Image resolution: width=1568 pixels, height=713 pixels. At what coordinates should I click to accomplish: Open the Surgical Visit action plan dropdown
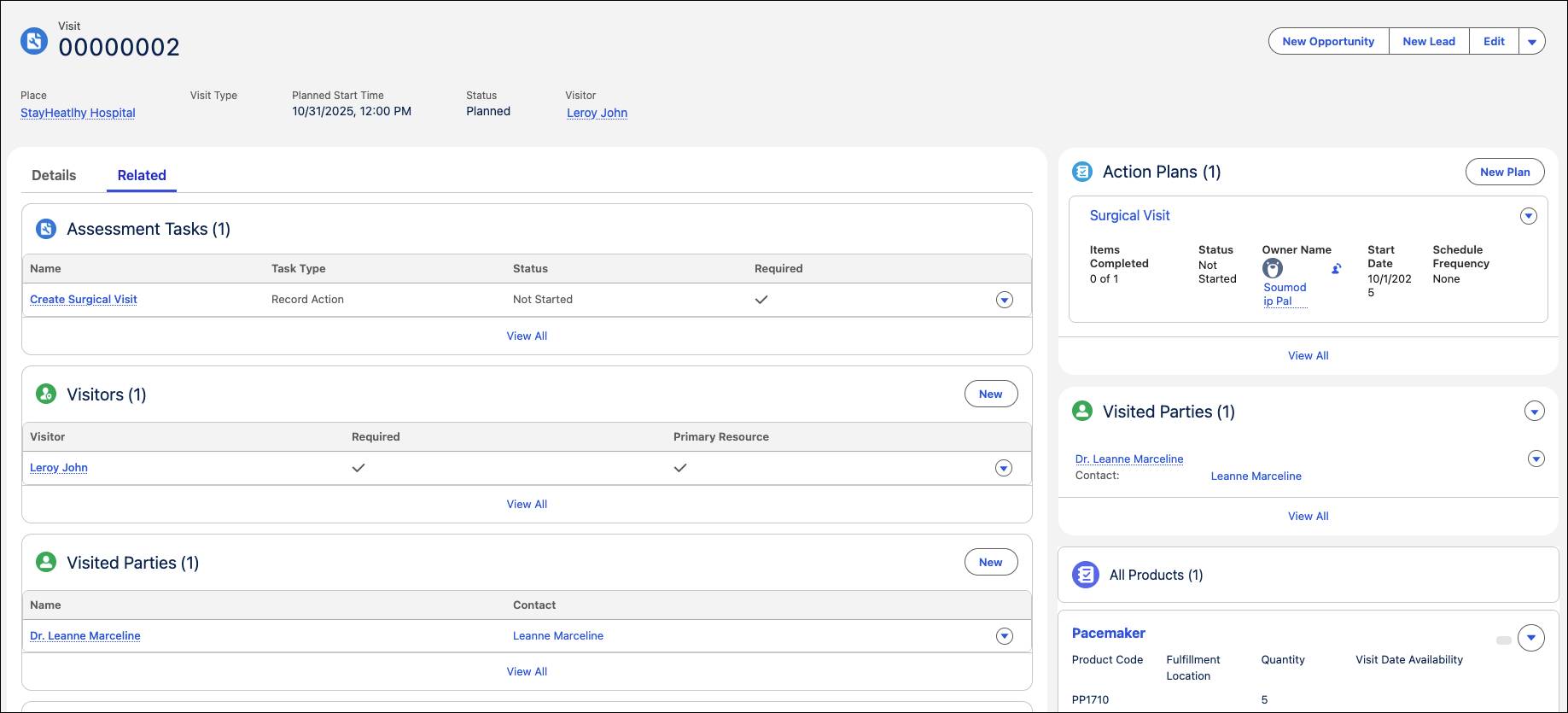pyautogui.click(x=1529, y=216)
